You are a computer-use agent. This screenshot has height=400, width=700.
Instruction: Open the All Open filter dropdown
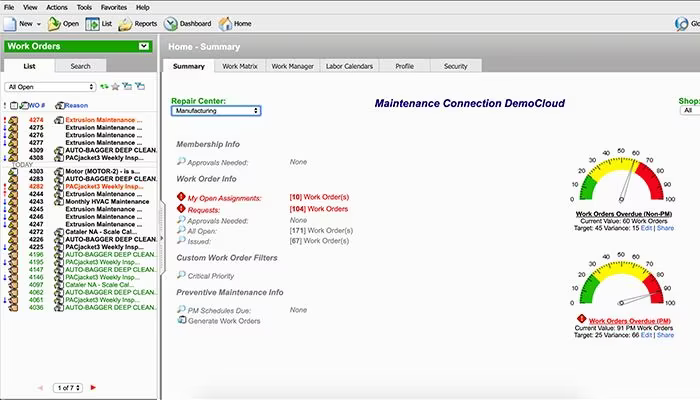[50, 87]
